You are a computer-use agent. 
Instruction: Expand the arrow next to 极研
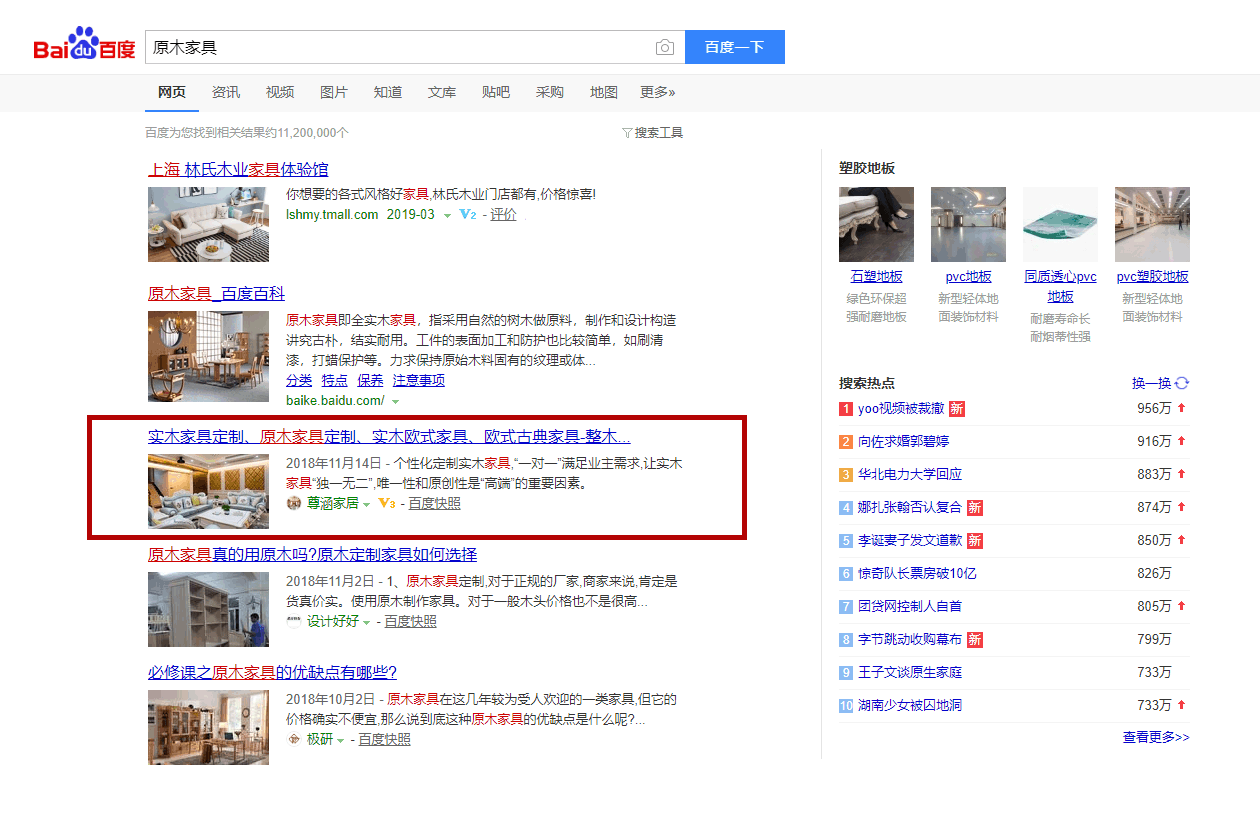[x=340, y=740]
